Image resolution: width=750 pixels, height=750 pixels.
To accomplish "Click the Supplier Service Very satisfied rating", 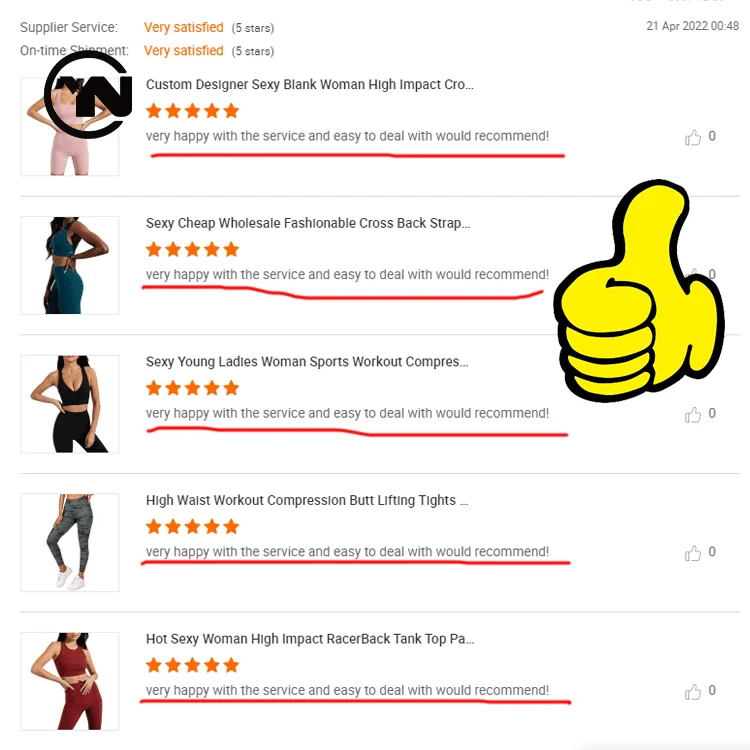I will 184,27.
